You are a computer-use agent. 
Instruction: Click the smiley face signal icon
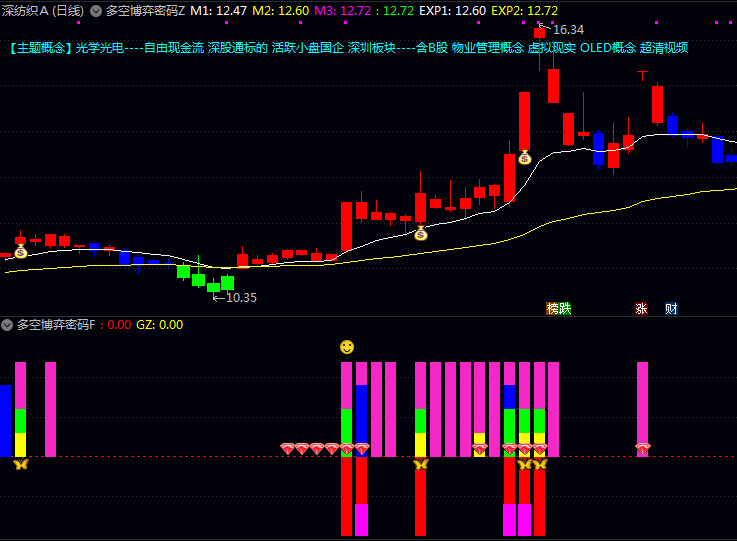tap(347, 347)
